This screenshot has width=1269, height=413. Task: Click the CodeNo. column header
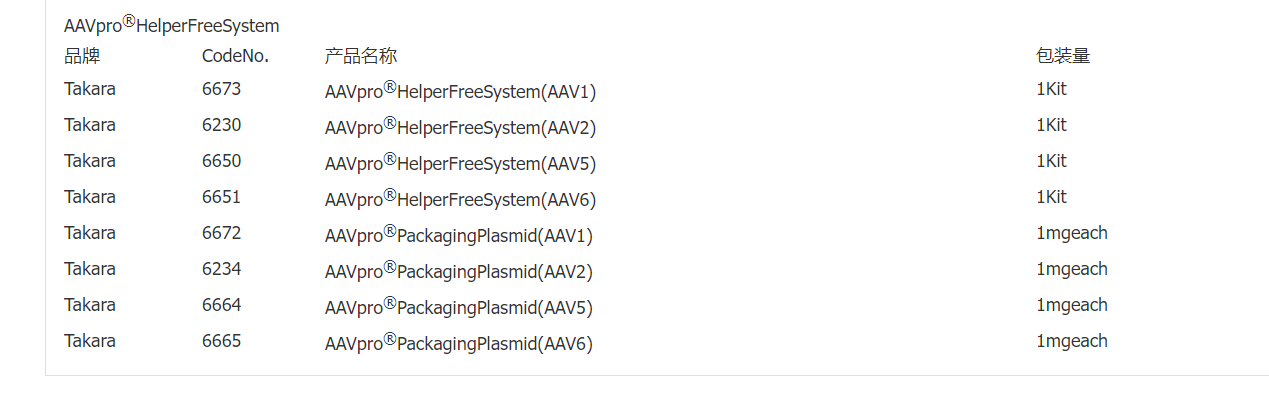pos(235,56)
